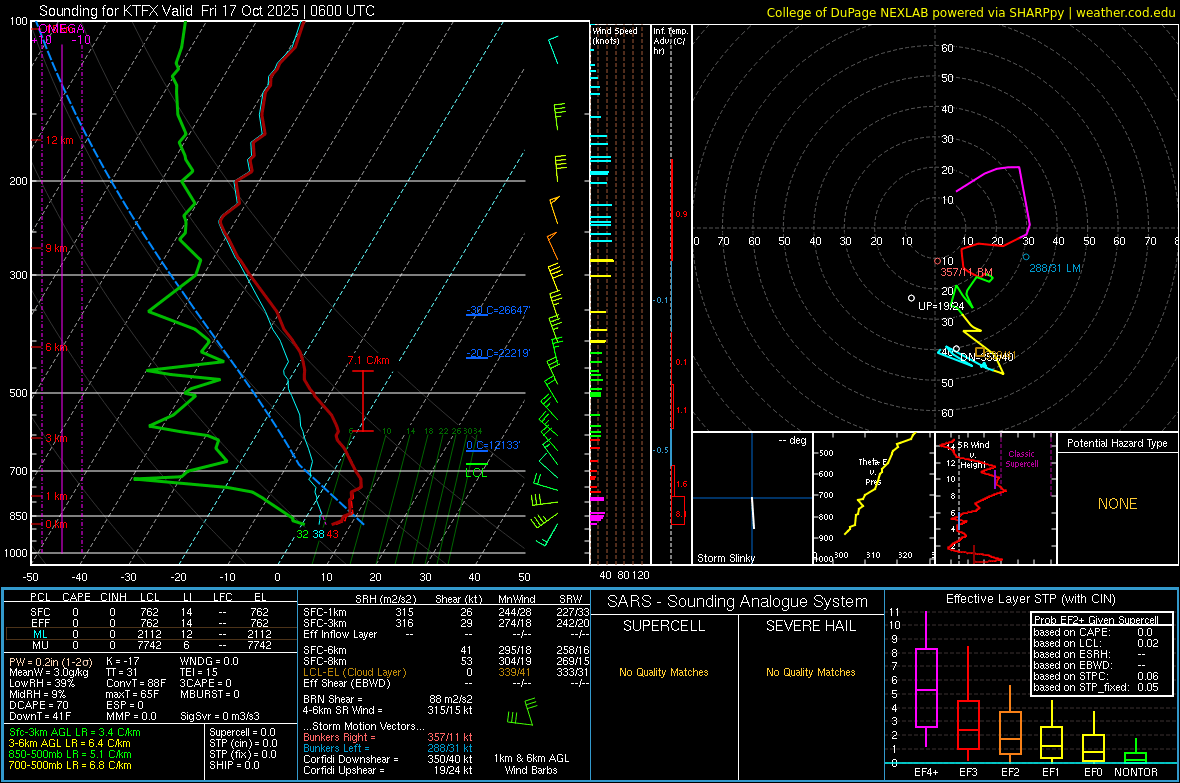Select the "Wind Speed (knots)" panel header
This screenshot has width=1180, height=783.
pyautogui.click(x=615, y=35)
